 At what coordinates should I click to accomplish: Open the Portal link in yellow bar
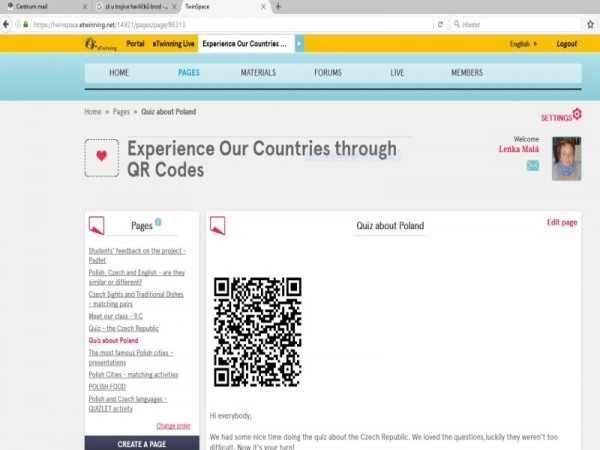pyautogui.click(x=135, y=44)
